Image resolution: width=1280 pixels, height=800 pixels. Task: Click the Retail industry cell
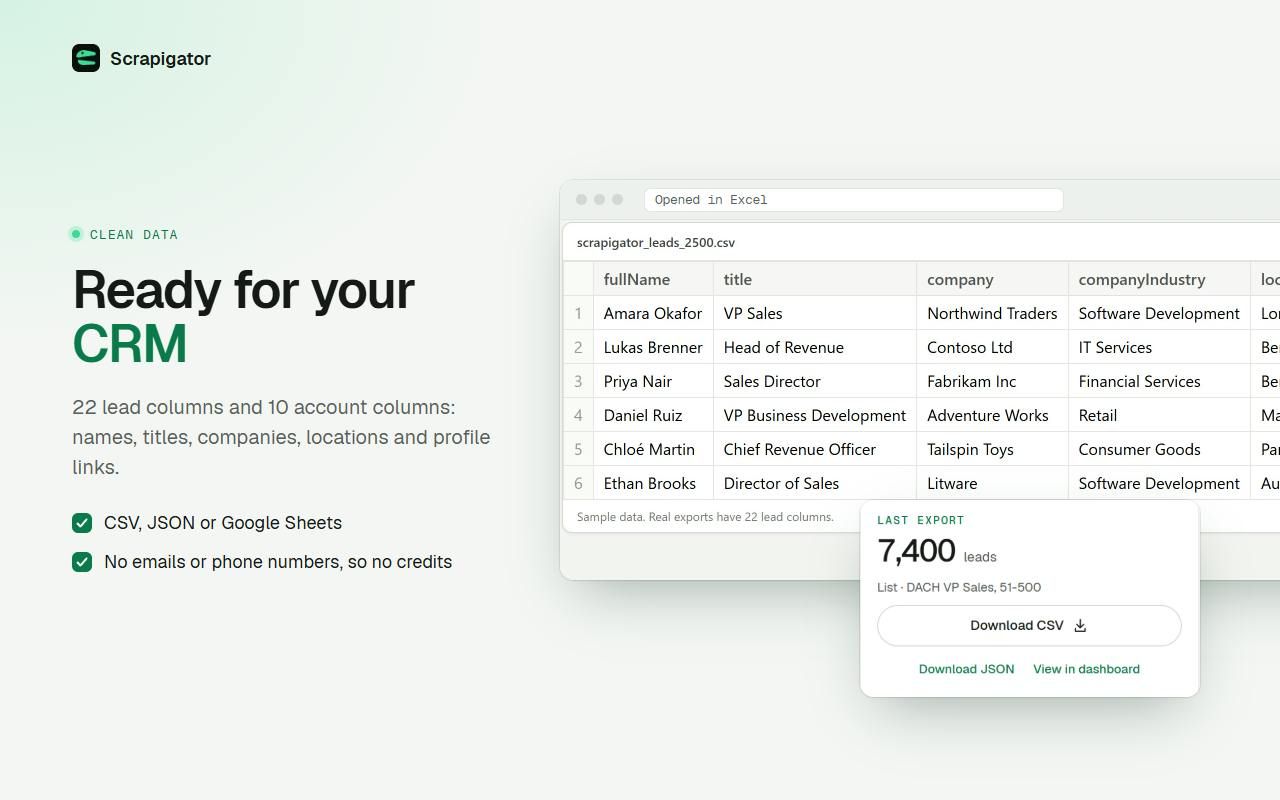tap(1159, 415)
